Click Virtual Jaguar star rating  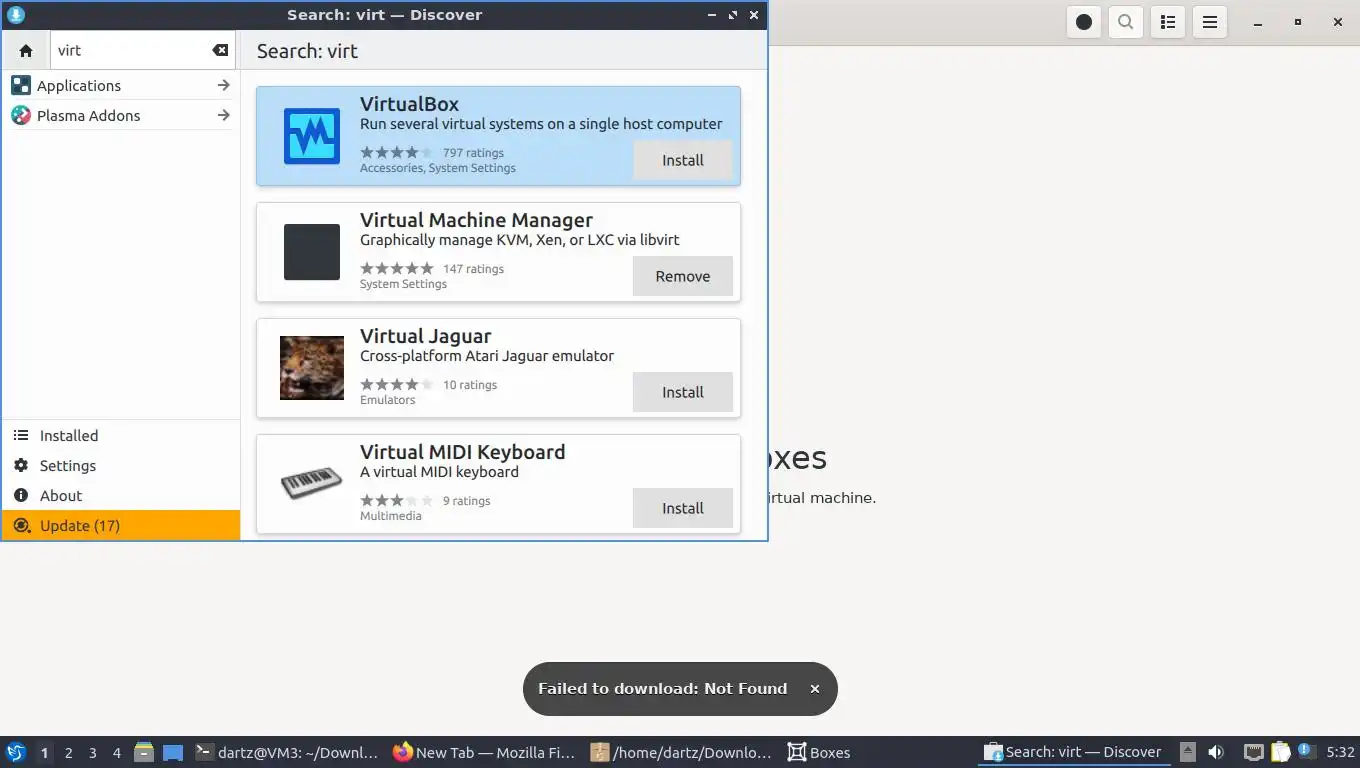(x=397, y=385)
